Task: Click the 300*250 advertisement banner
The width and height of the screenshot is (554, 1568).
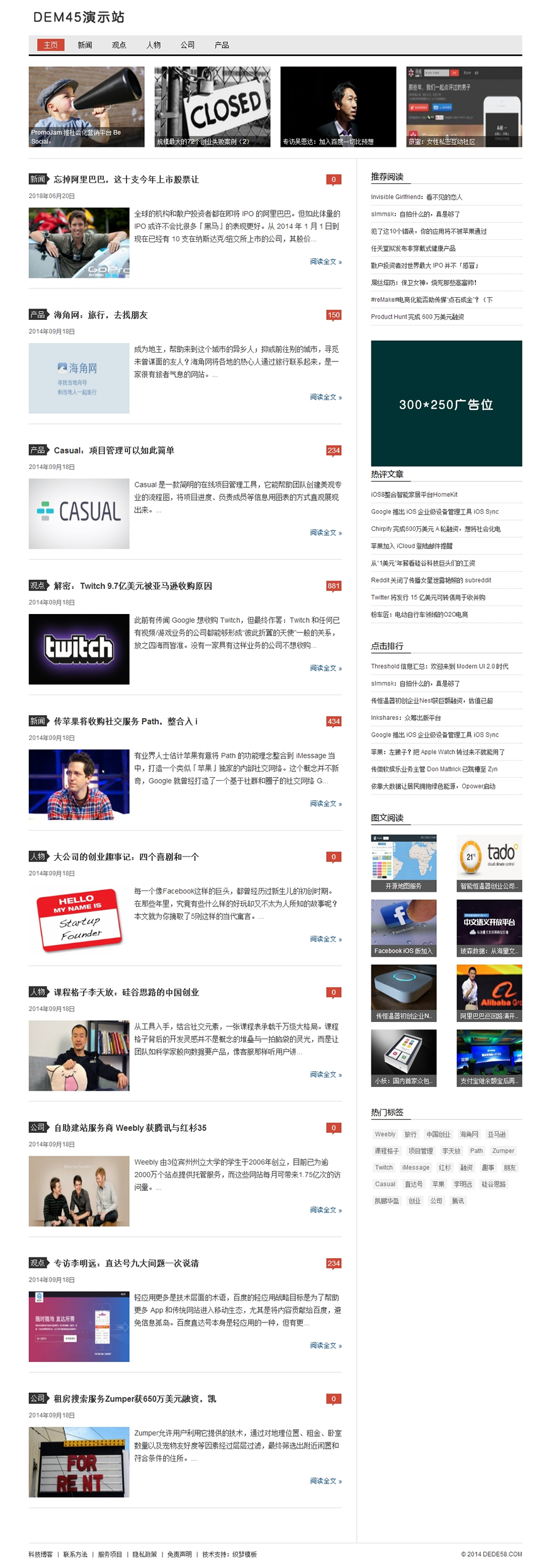Action: (446, 404)
